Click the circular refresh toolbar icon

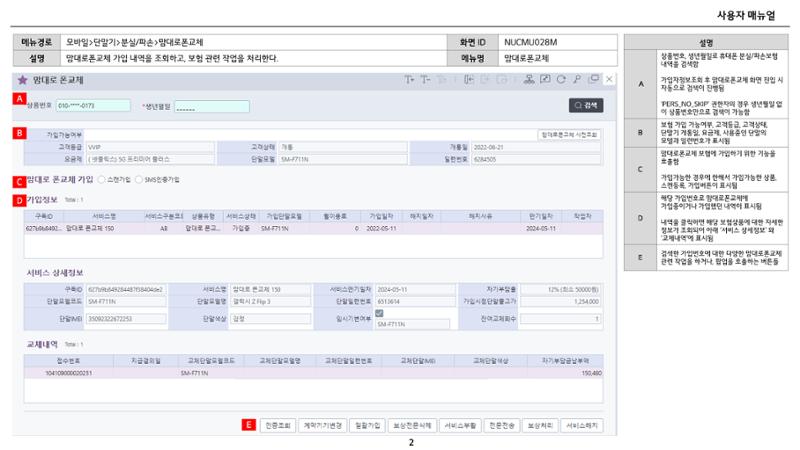click(x=561, y=79)
